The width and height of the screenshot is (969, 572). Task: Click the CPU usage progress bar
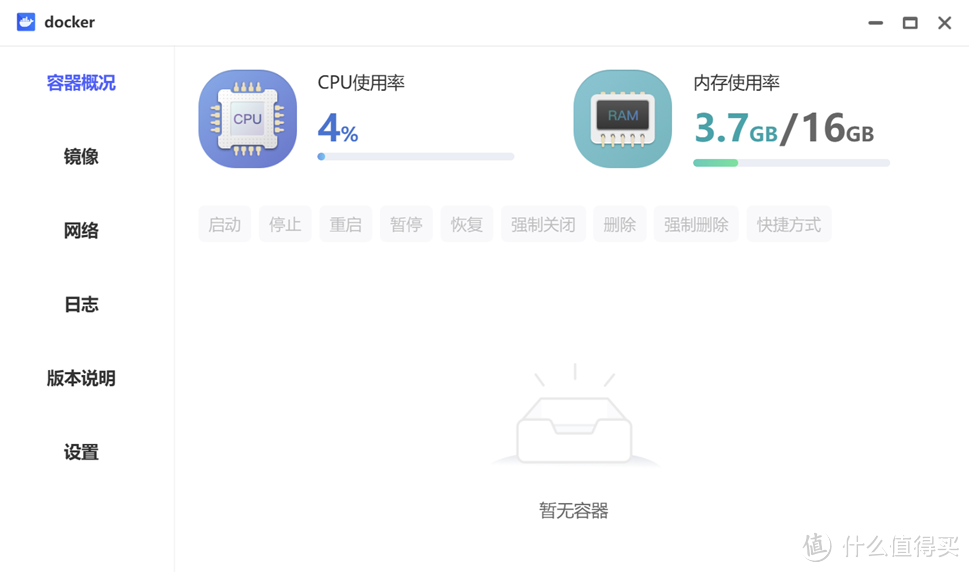(416, 157)
